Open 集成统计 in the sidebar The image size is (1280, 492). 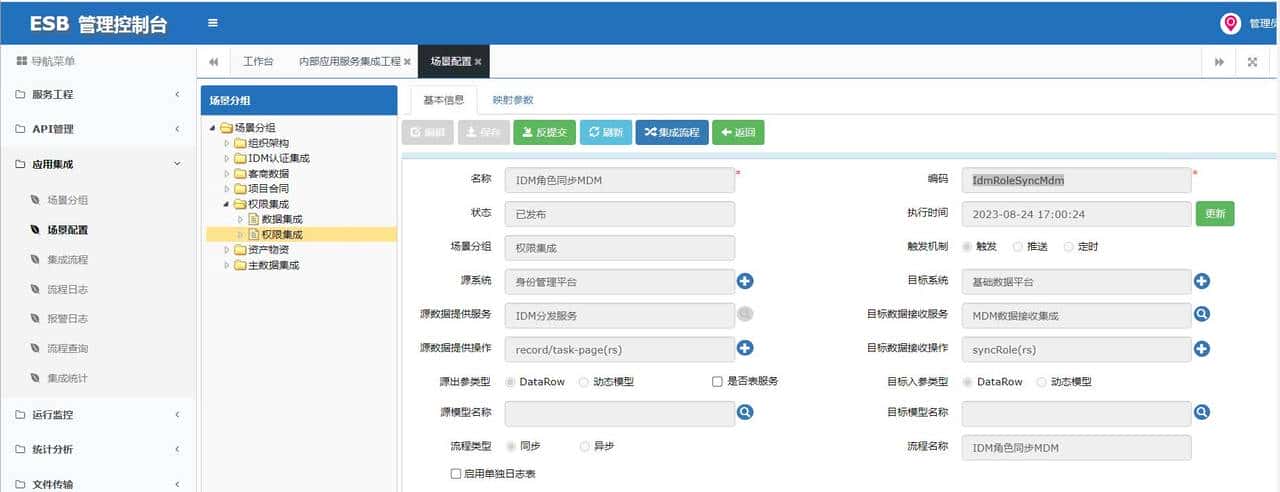click(67, 378)
